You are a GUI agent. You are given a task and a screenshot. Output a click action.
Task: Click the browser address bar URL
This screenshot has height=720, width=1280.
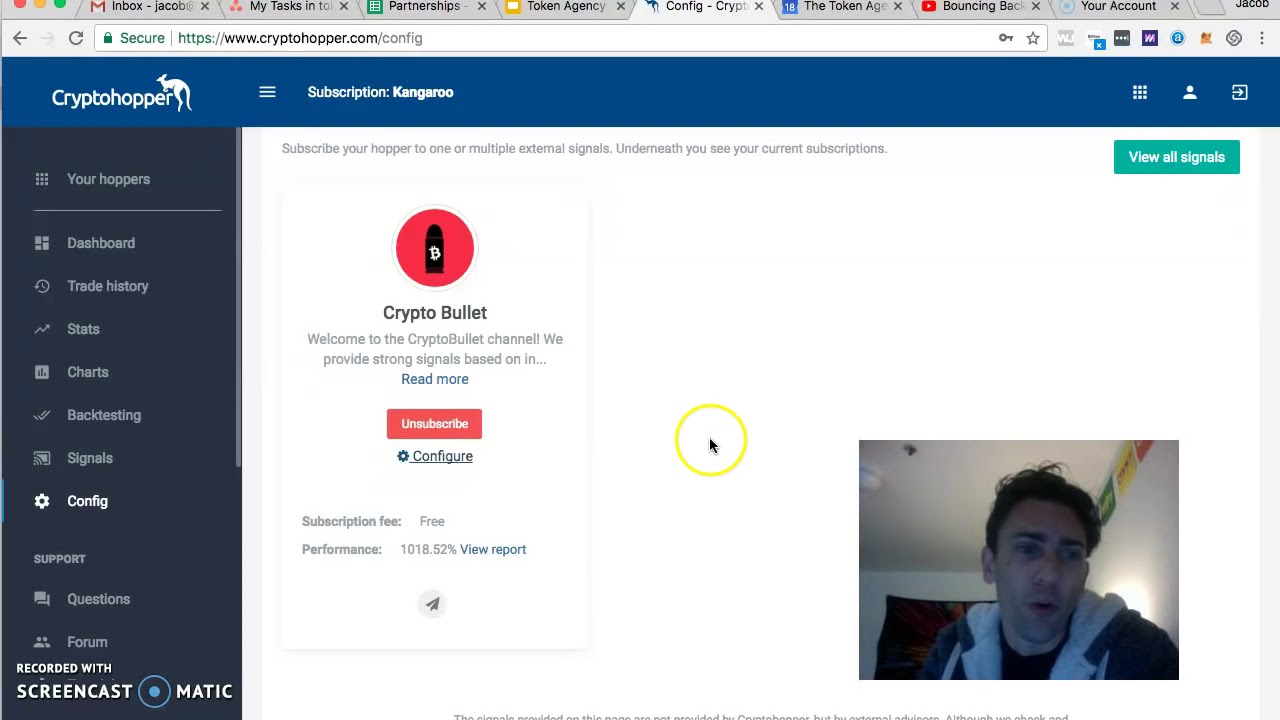[300, 38]
